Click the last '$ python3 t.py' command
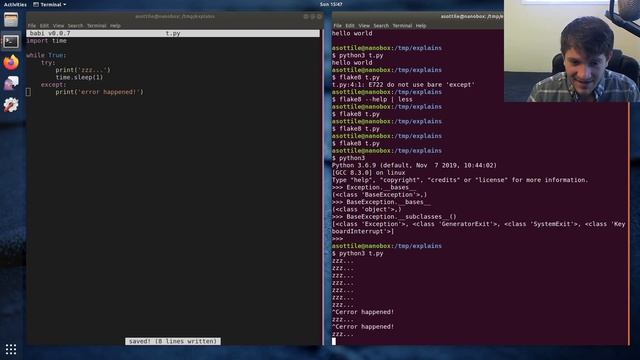 click(x=358, y=253)
